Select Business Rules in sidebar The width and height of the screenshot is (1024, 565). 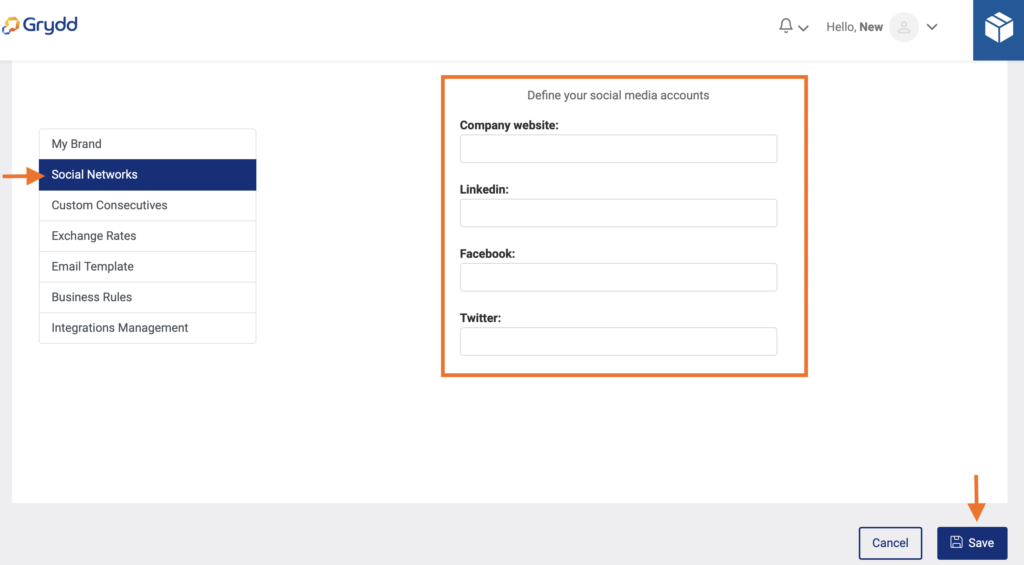148,298
